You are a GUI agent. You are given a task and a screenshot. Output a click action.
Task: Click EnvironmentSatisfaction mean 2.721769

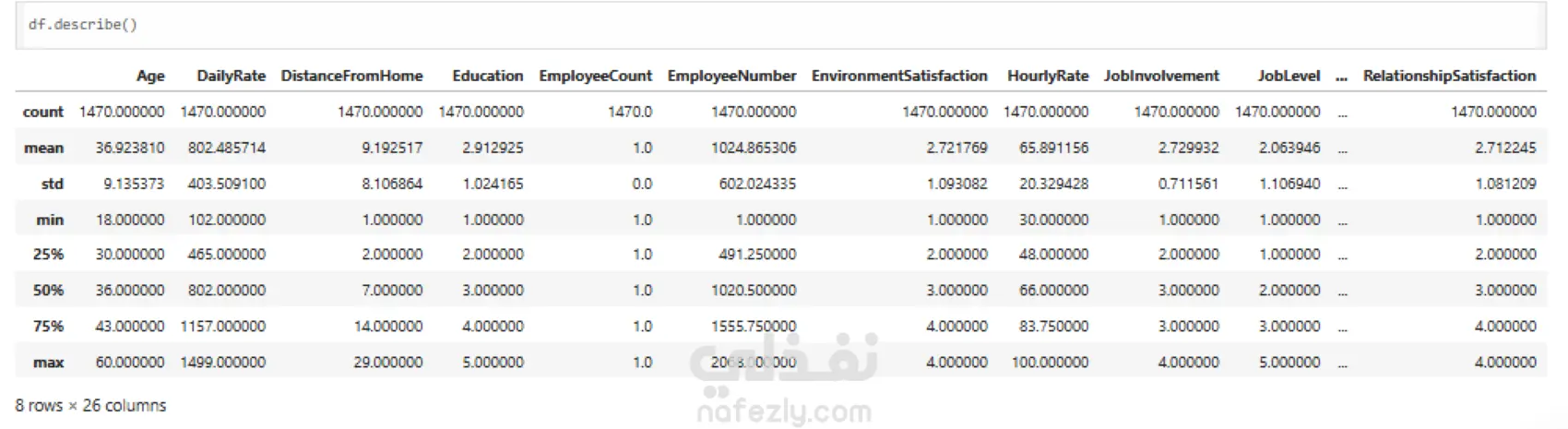click(x=957, y=148)
